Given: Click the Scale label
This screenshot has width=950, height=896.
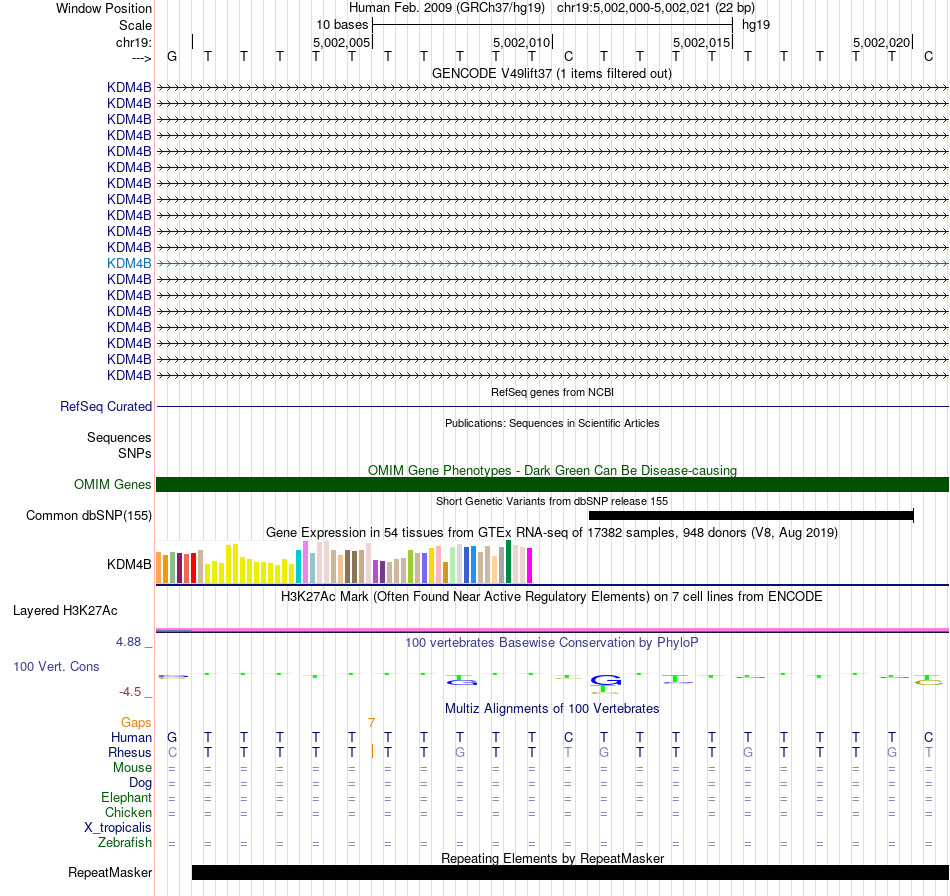Looking at the screenshot, I should pos(135,25).
